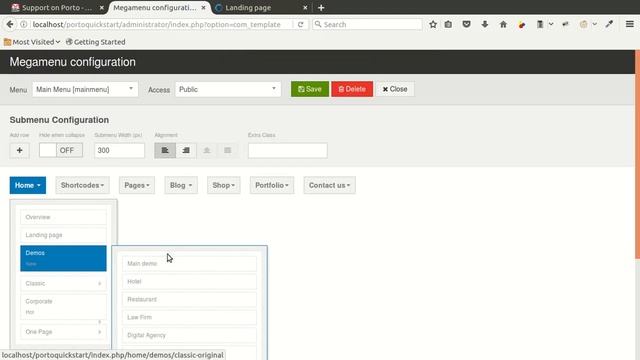640x360 pixels.
Task: Reload the page with refresh icon
Action: click(300, 24)
